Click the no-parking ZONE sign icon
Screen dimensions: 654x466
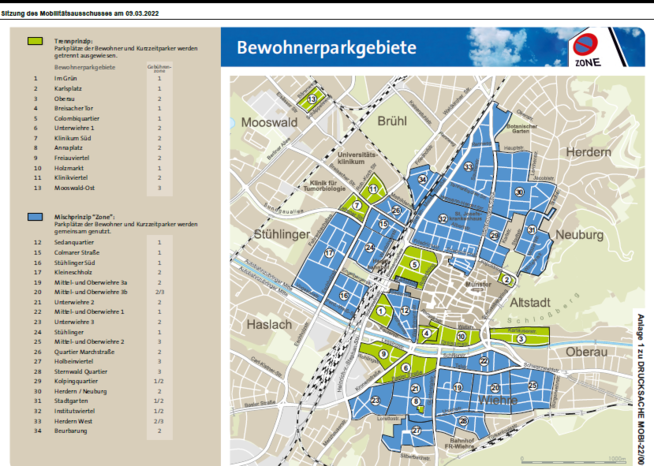(x=587, y=49)
